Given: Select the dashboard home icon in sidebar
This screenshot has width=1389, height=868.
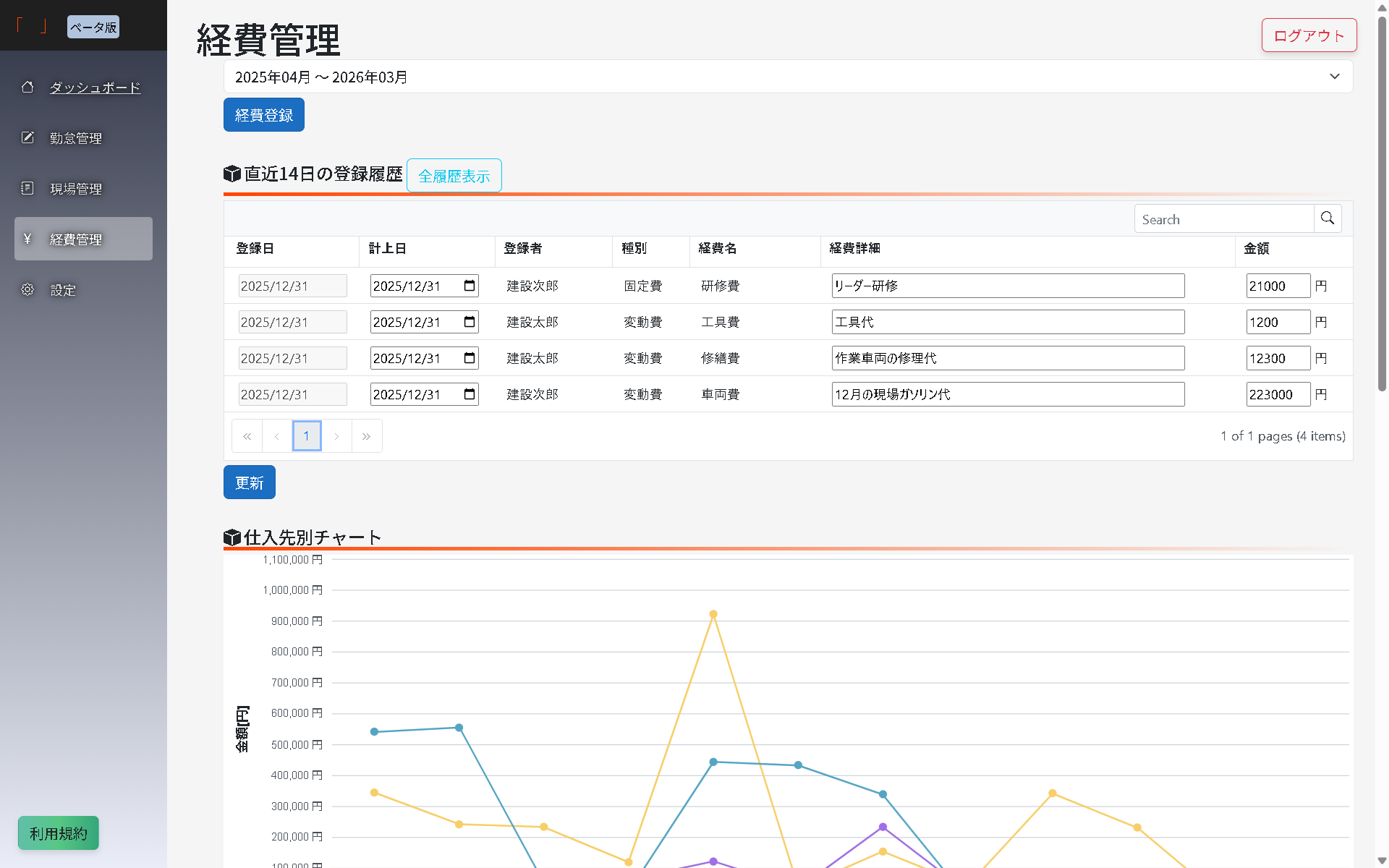Looking at the screenshot, I should point(27,87).
